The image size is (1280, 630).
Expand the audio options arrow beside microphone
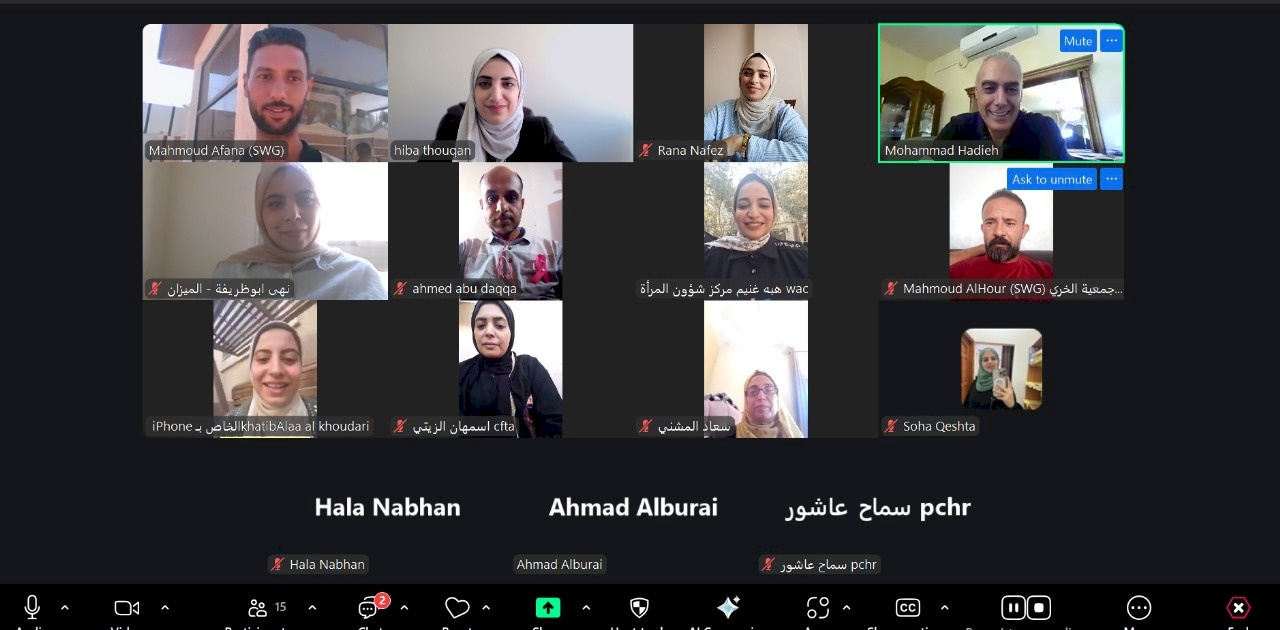pos(65,607)
